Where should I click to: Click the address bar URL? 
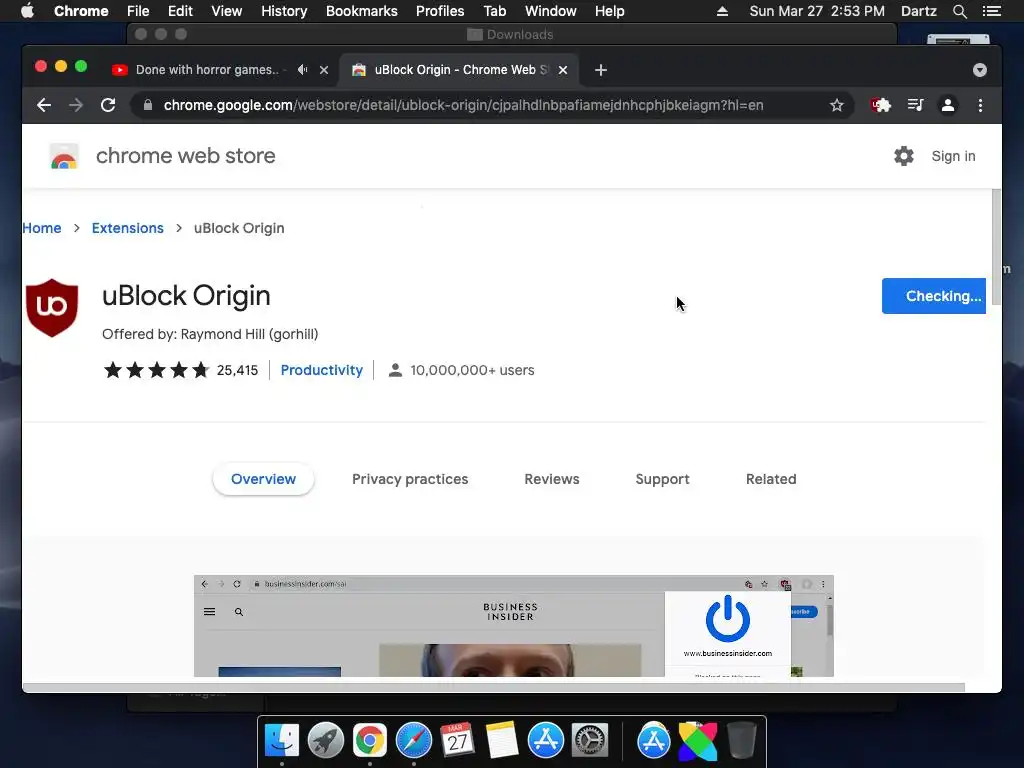[464, 105]
